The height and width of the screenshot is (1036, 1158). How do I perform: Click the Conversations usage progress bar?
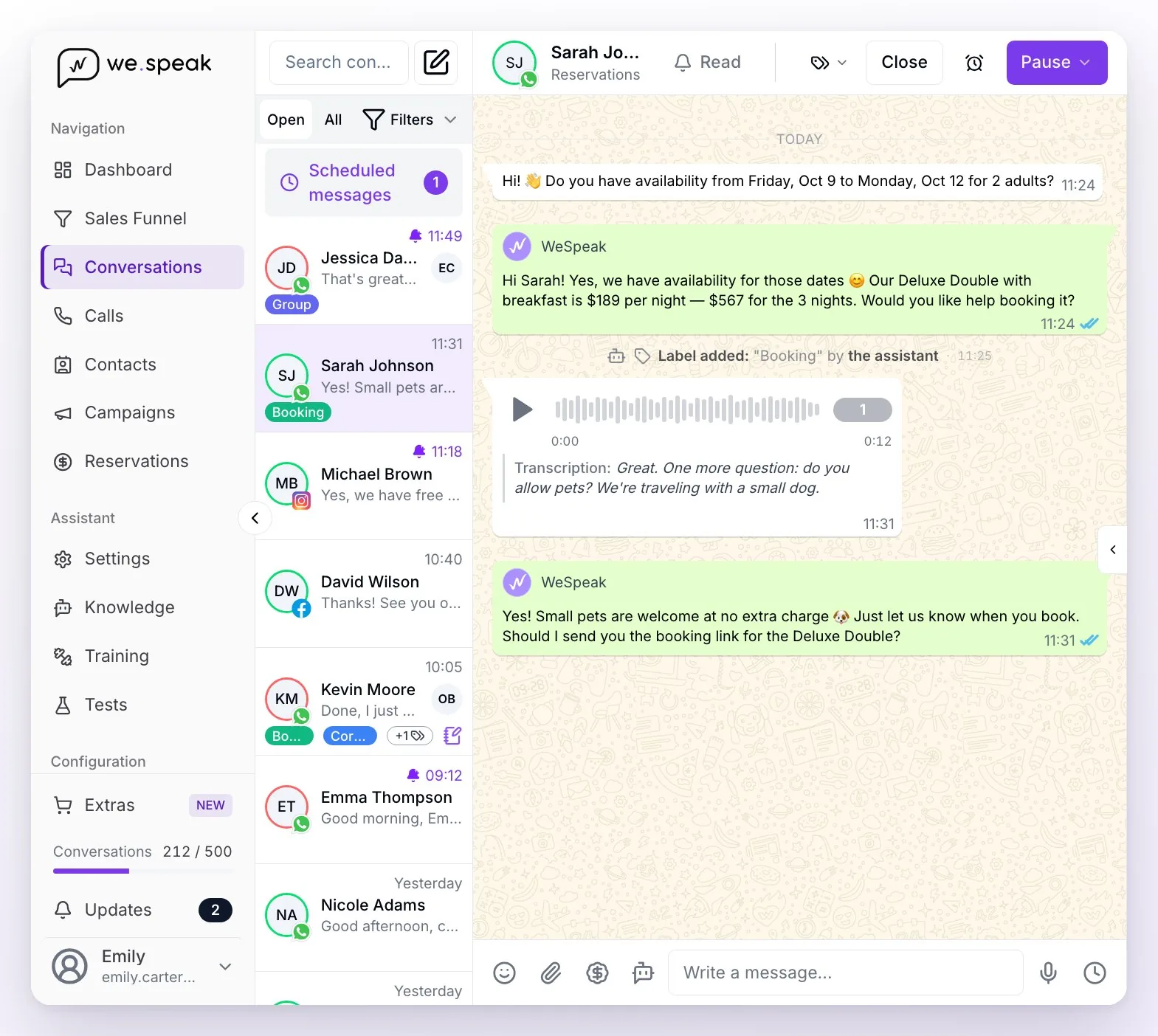click(142, 871)
